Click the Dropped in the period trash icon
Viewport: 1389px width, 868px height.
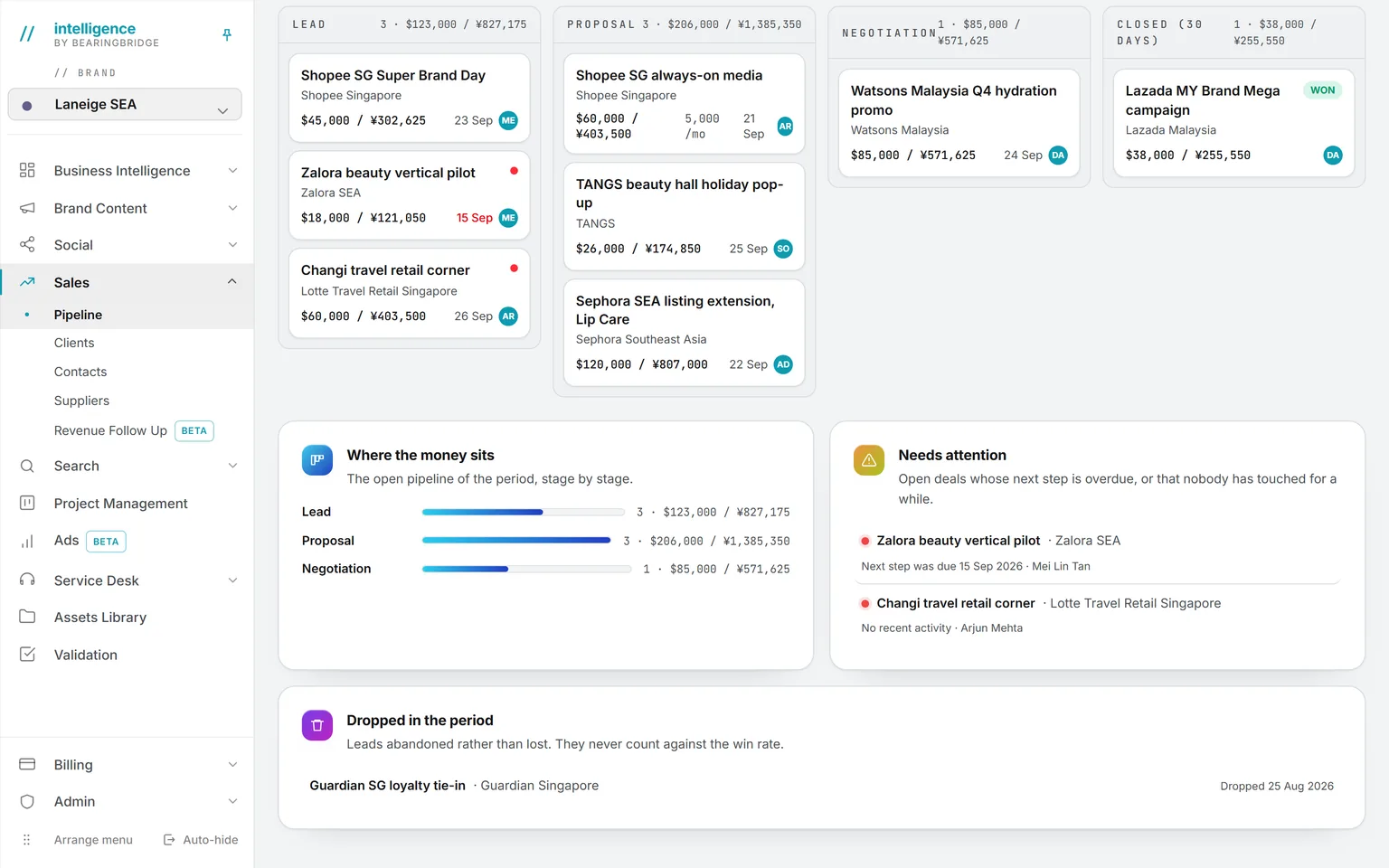pyautogui.click(x=317, y=725)
